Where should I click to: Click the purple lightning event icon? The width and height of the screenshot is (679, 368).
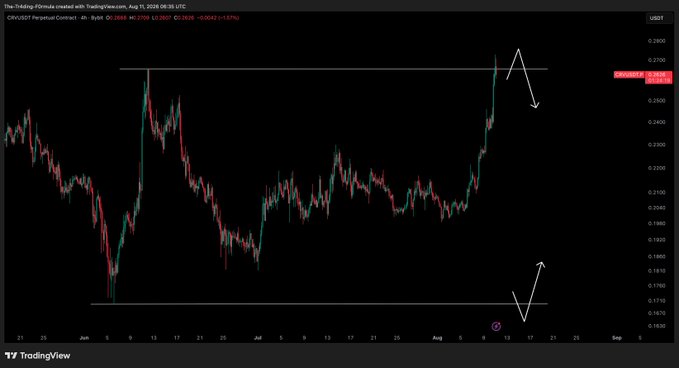[x=496, y=326]
